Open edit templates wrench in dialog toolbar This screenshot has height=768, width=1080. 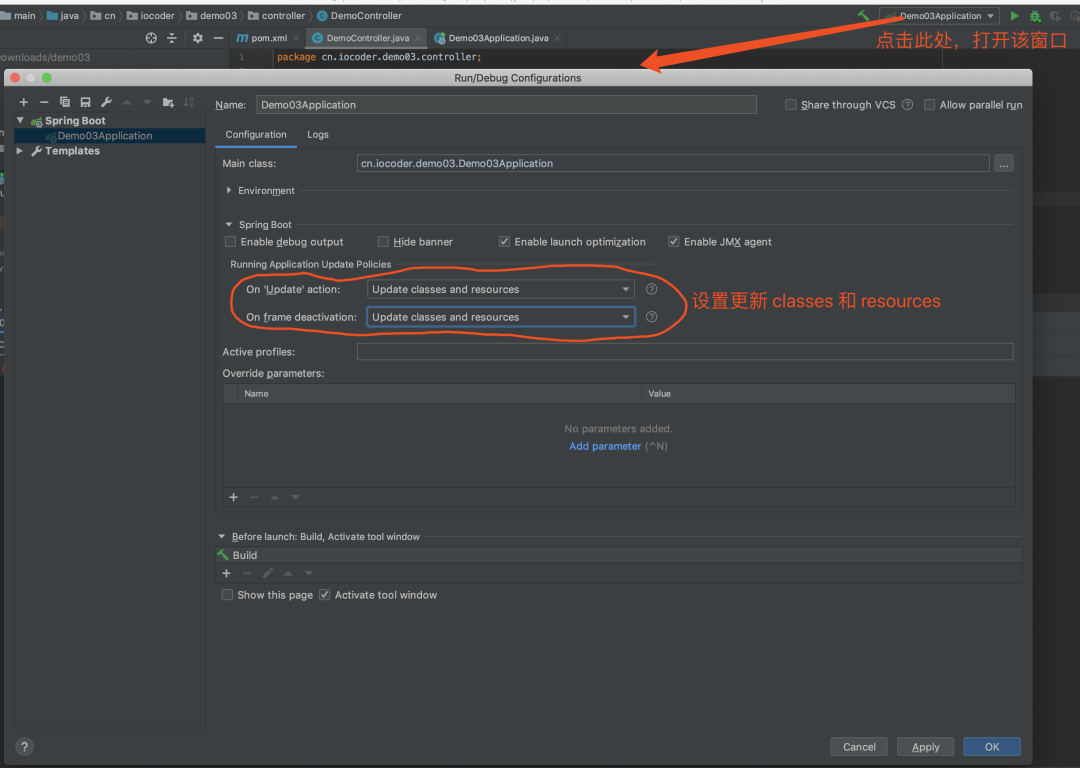point(106,102)
